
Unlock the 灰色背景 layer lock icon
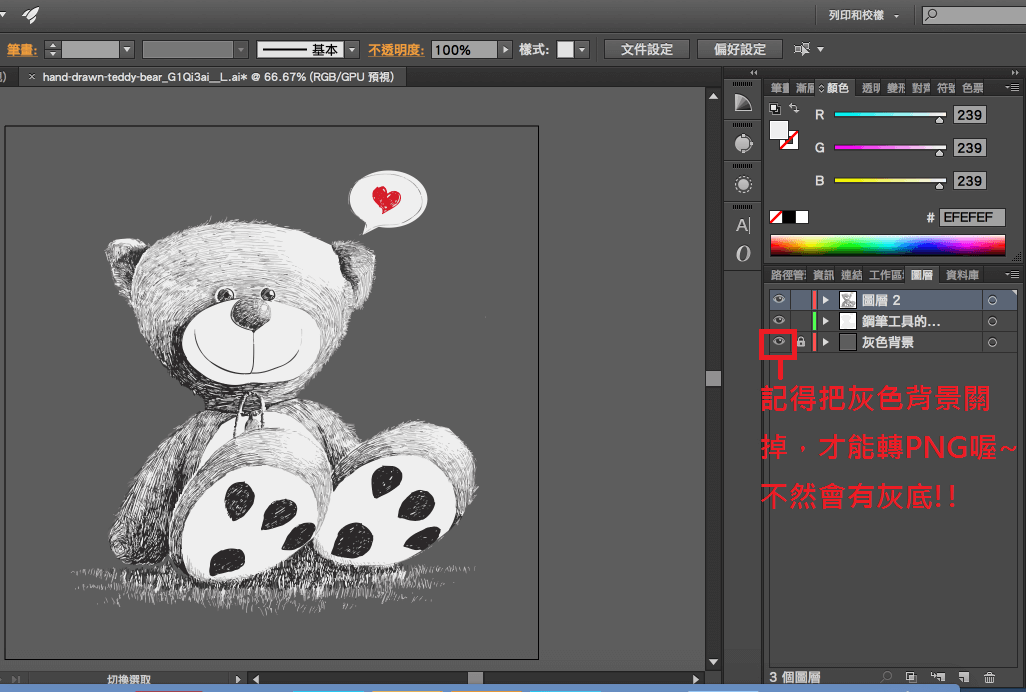(801, 343)
